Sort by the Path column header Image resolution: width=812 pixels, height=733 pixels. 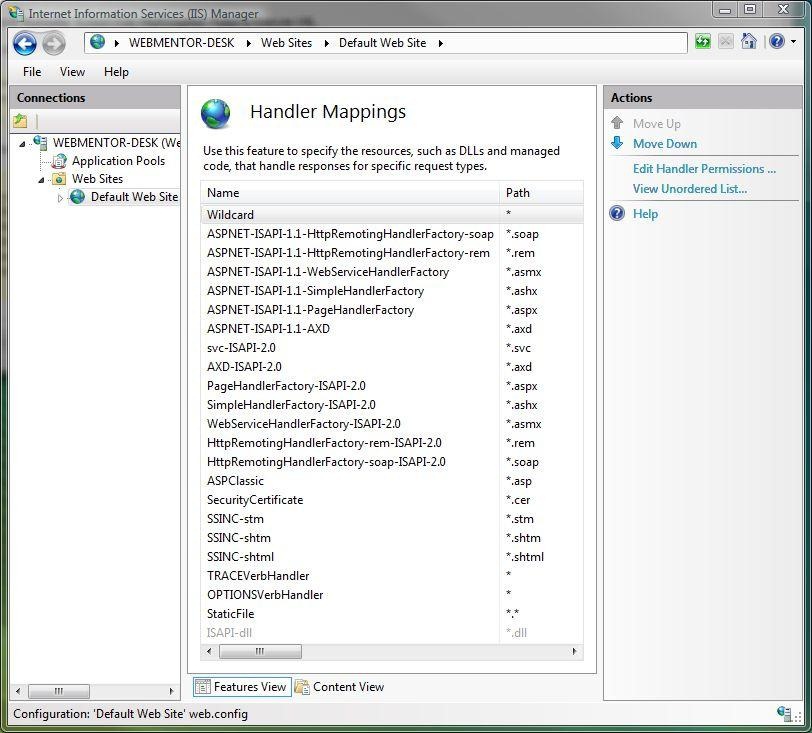(542, 193)
